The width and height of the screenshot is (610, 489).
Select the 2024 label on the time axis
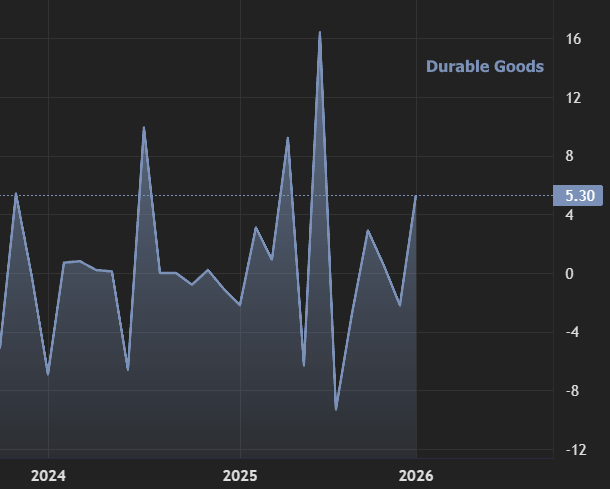tap(48, 474)
